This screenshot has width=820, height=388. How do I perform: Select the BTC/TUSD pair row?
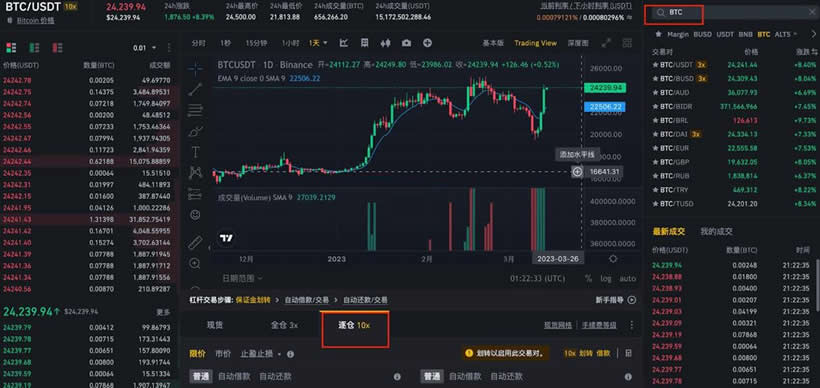coord(735,203)
